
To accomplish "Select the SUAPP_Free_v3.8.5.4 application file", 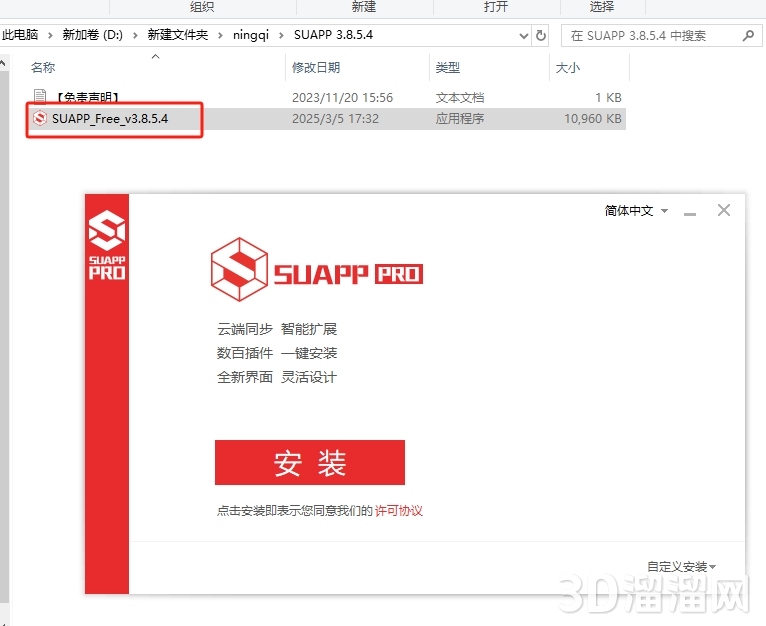I will point(110,119).
